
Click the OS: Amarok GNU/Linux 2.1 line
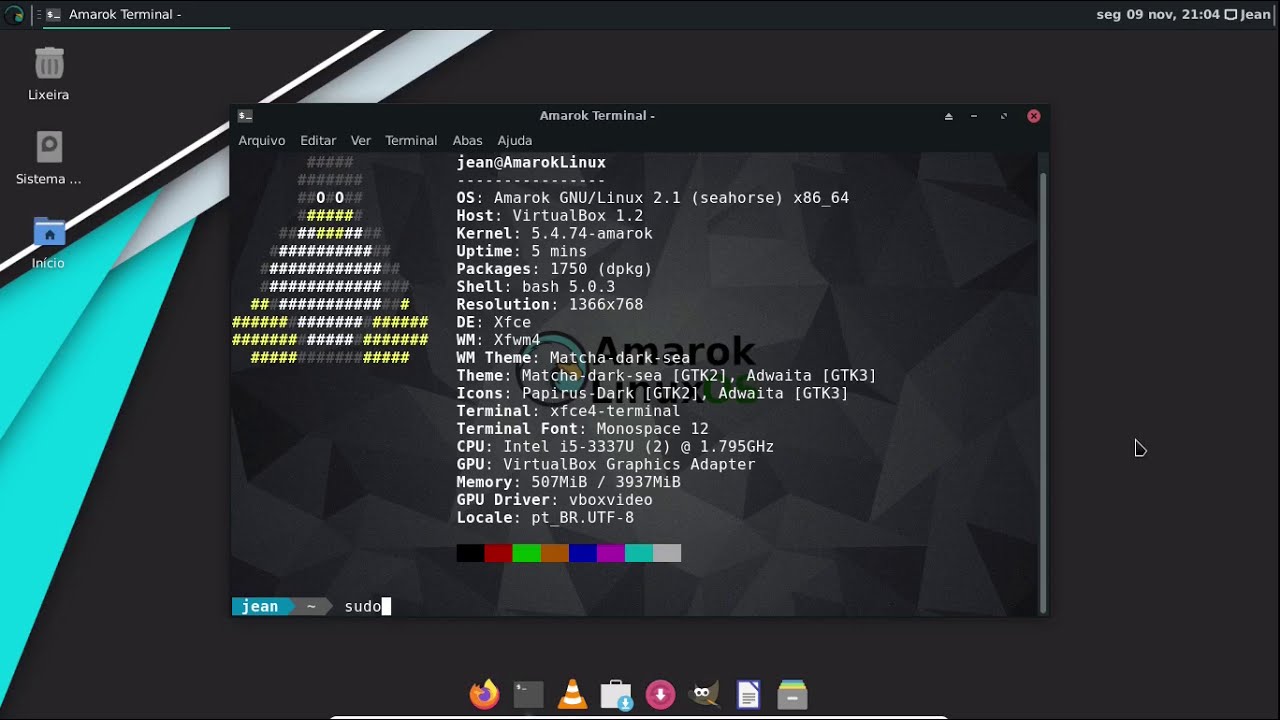[652, 198]
